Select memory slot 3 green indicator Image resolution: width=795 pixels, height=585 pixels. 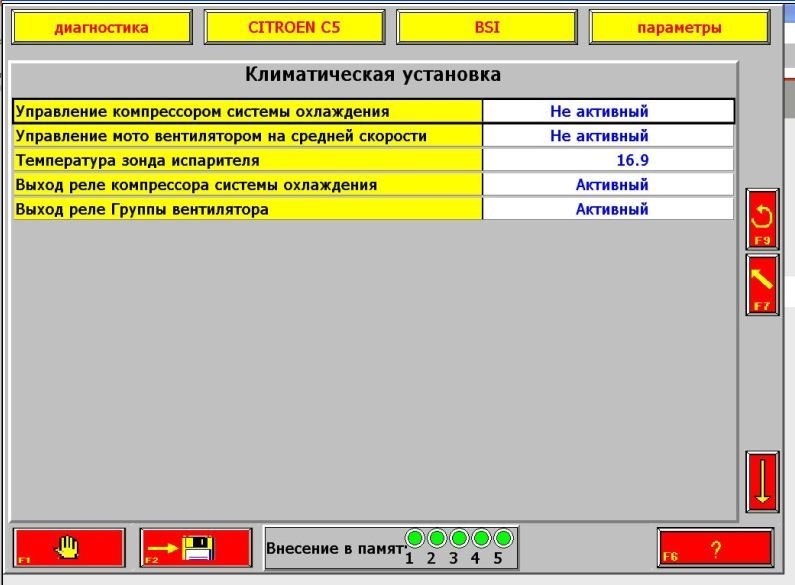(x=459, y=540)
